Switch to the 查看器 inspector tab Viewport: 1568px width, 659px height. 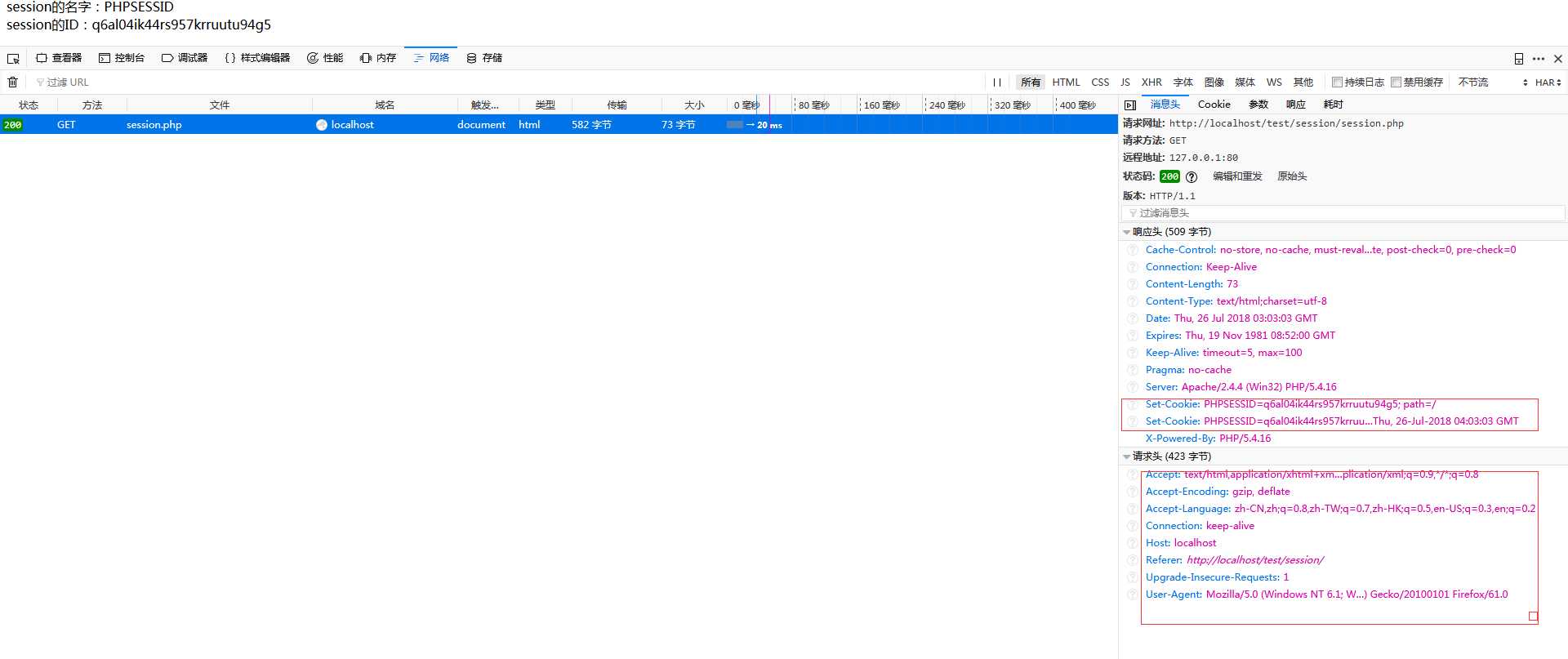59,58
